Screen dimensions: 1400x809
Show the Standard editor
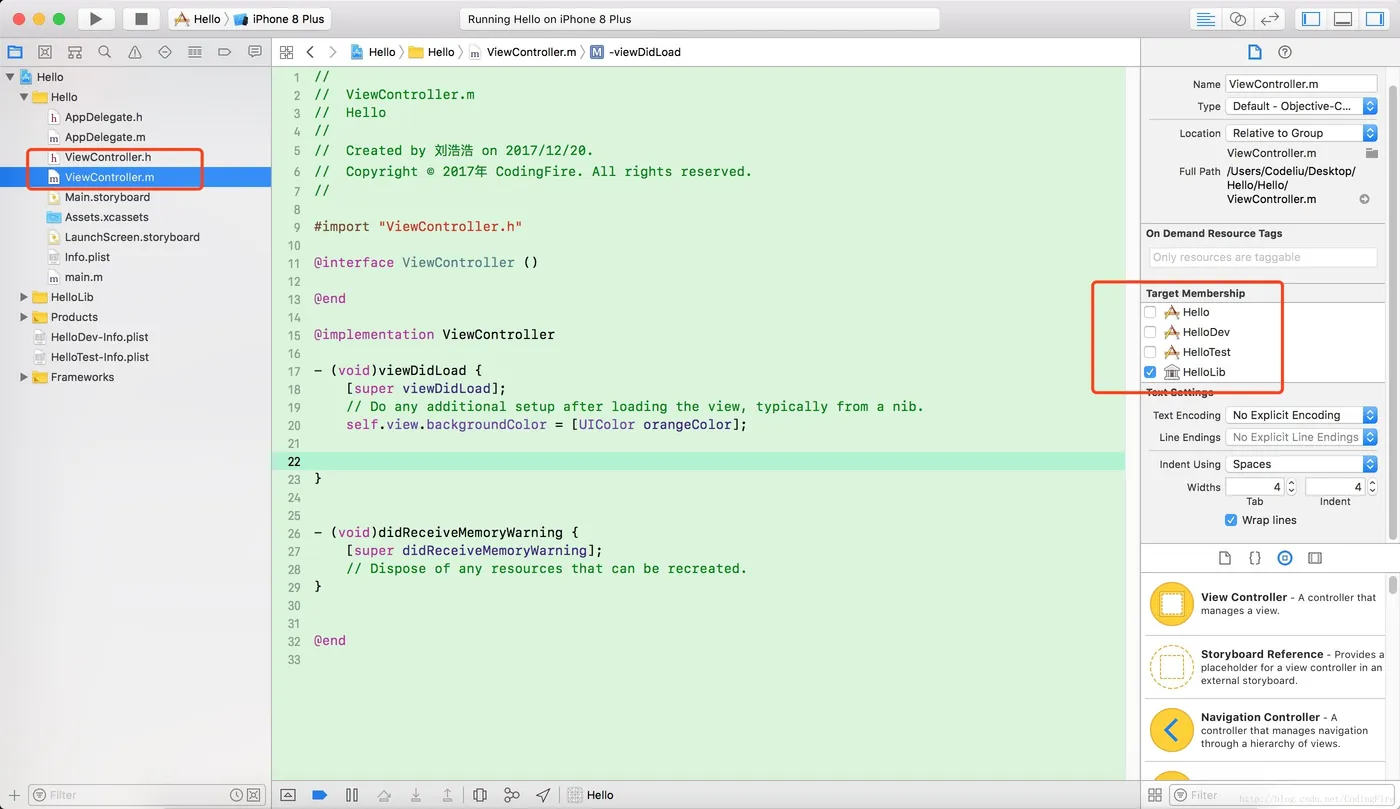pos(1206,19)
